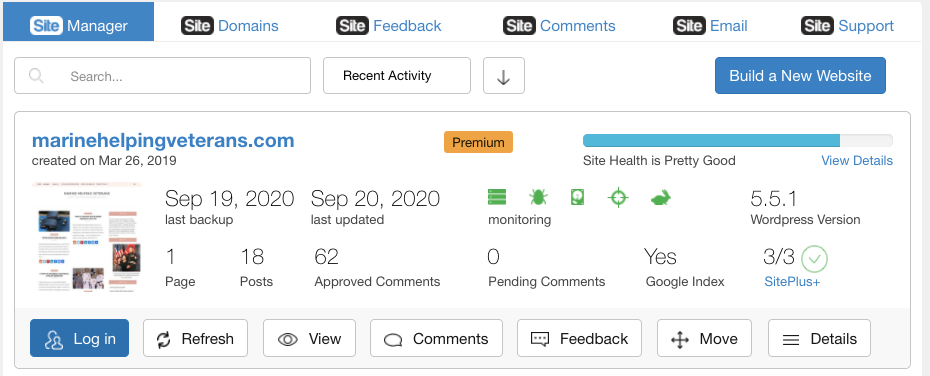The height and width of the screenshot is (376, 930).
Task: Click the green SitePlus+ checkmark circle
Action: 814,259
